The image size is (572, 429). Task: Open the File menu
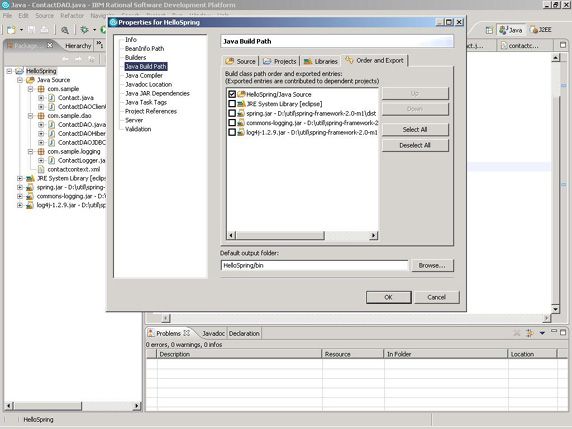point(7,16)
